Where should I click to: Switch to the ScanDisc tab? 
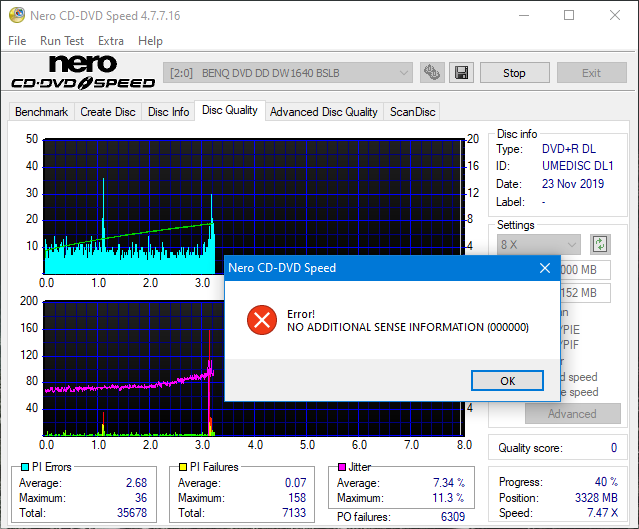412,112
